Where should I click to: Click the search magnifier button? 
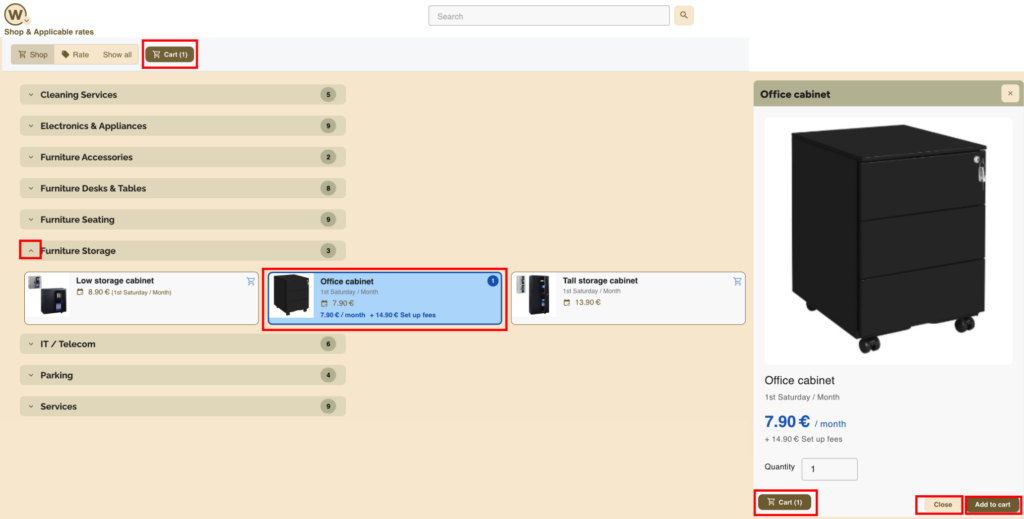point(684,16)
